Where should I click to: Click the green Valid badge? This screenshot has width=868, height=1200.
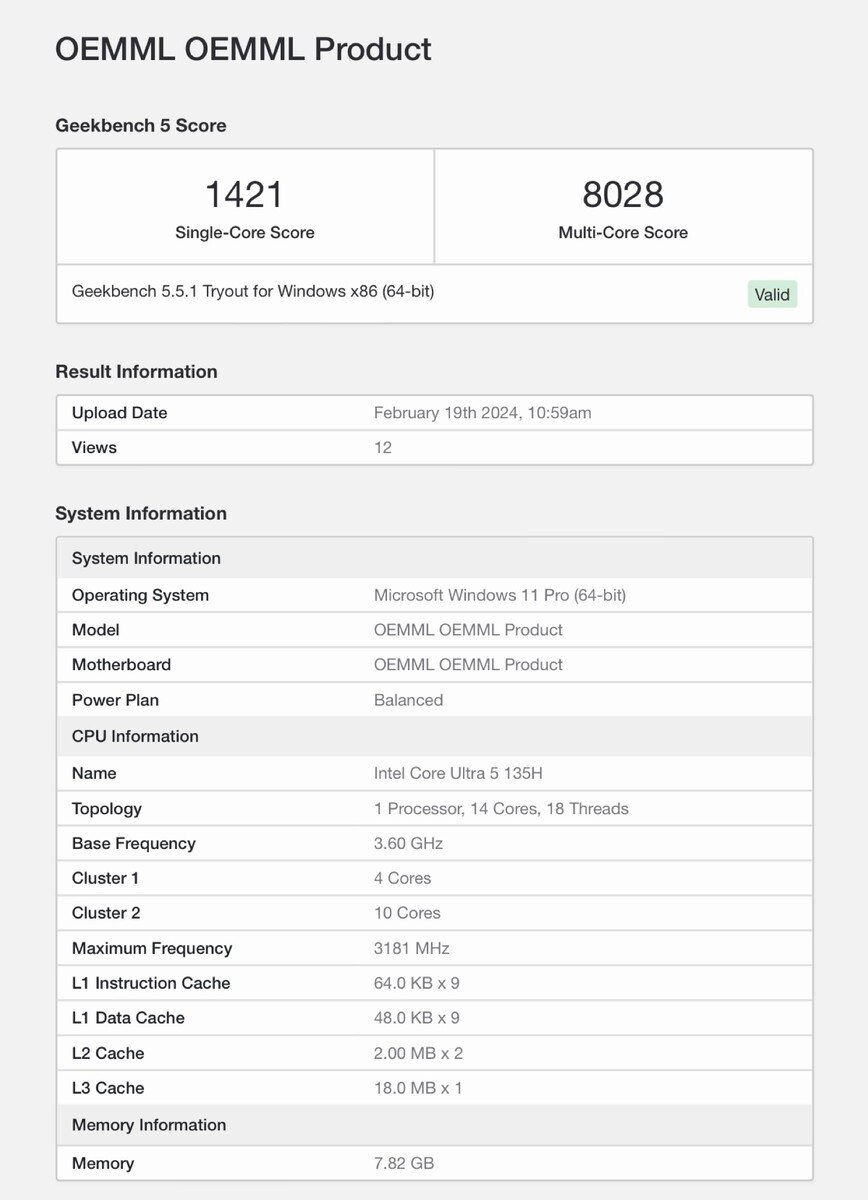click(772, 294)
